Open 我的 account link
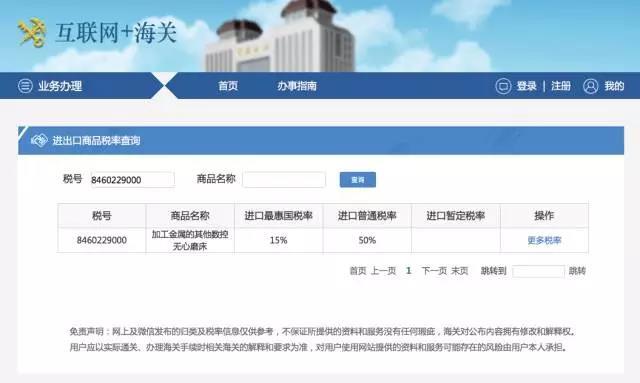 click(614, 86)
